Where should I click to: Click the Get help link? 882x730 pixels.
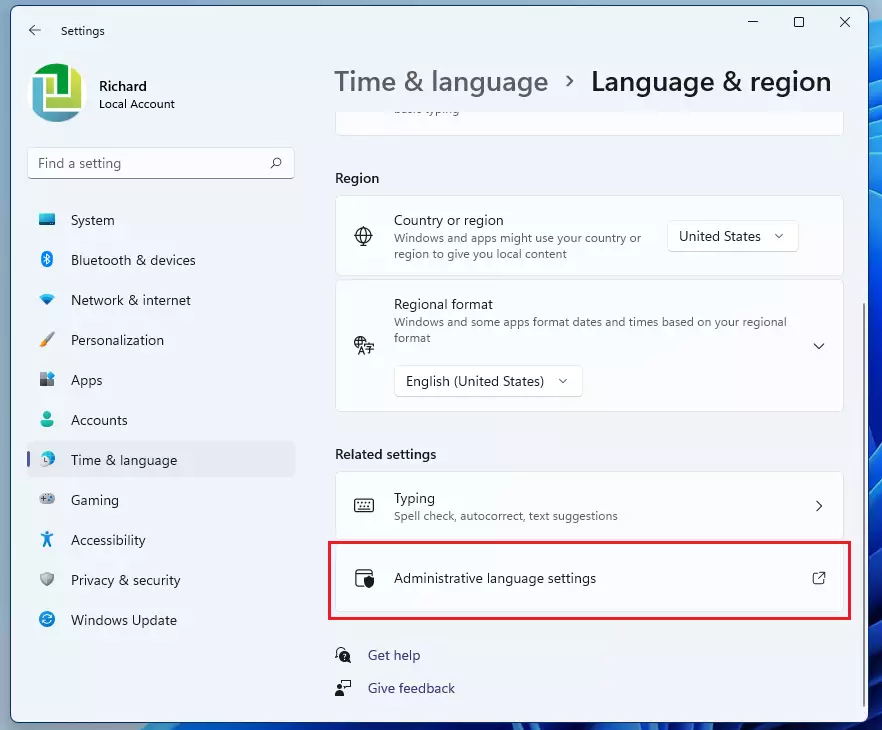click(x=394, y=655)
